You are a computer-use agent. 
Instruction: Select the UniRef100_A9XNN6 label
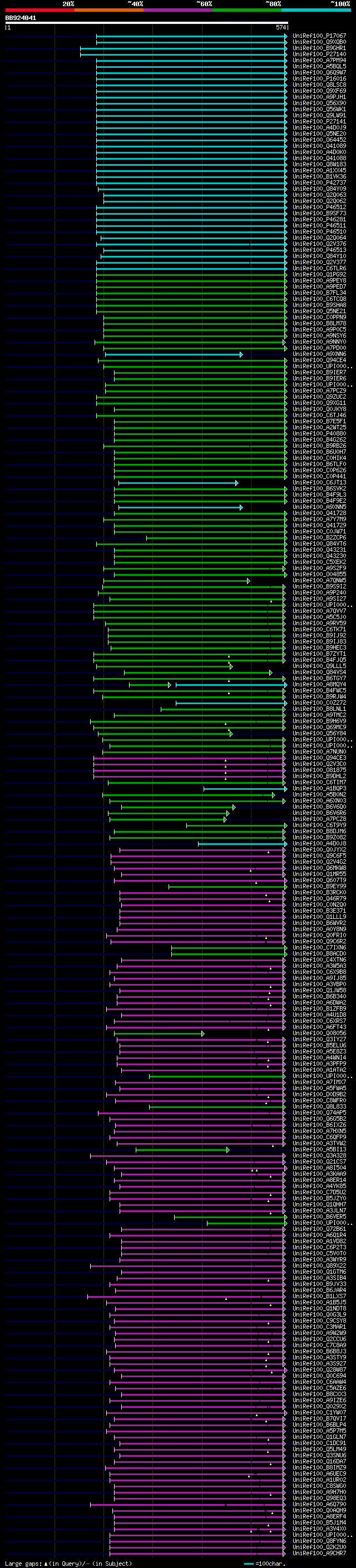319,354
